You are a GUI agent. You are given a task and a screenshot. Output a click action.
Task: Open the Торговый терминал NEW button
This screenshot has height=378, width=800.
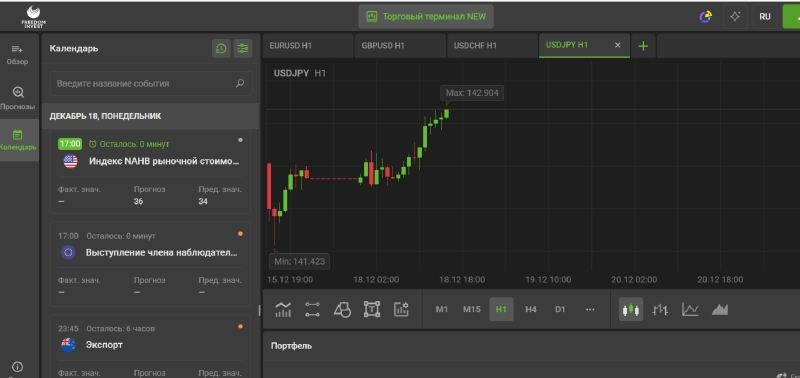pyautogui.click(x=426, y=16)
